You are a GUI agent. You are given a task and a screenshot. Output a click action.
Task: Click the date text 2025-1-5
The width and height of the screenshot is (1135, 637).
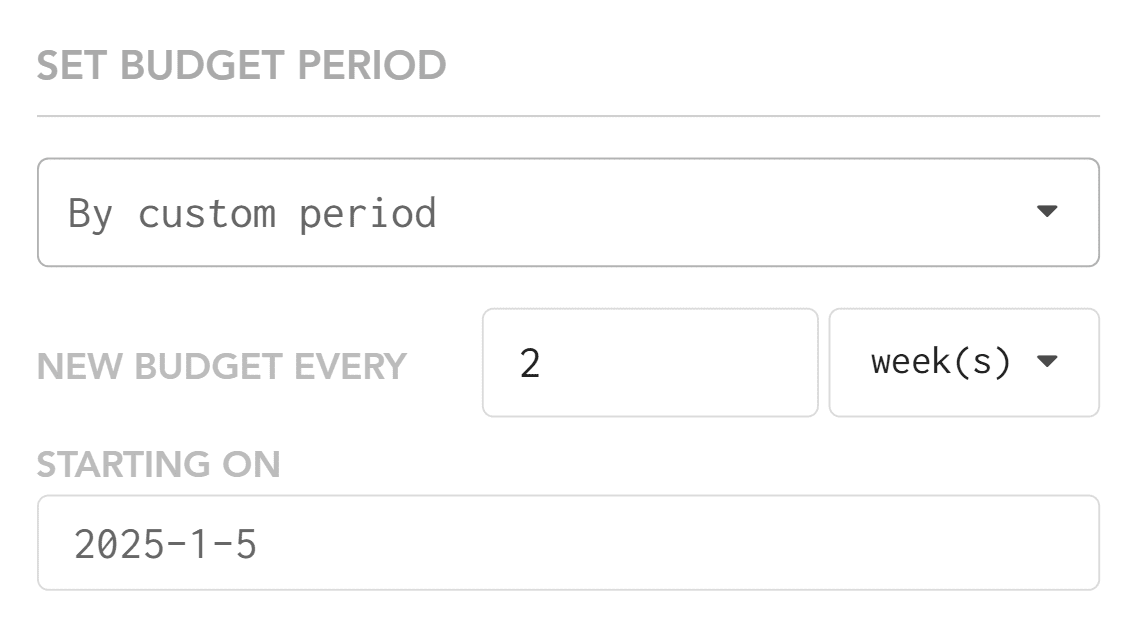pyautogui.click(x=166, y=544)
